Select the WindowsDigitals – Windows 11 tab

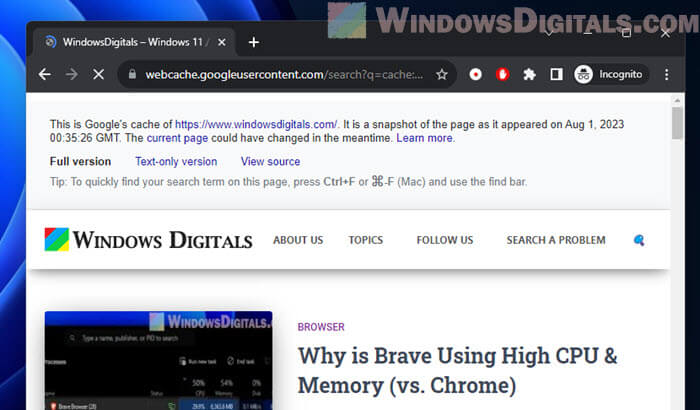tap(133, 42)
